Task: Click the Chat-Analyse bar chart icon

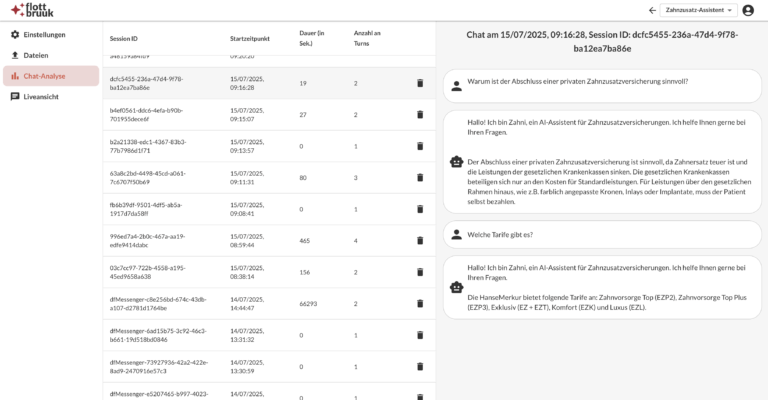Action: (x=15, y=76)
